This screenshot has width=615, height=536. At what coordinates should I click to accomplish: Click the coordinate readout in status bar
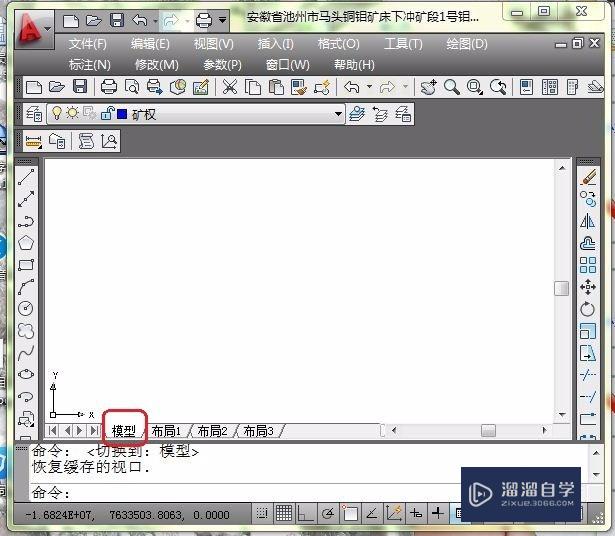pyautogui.click(x=127, y=515)
